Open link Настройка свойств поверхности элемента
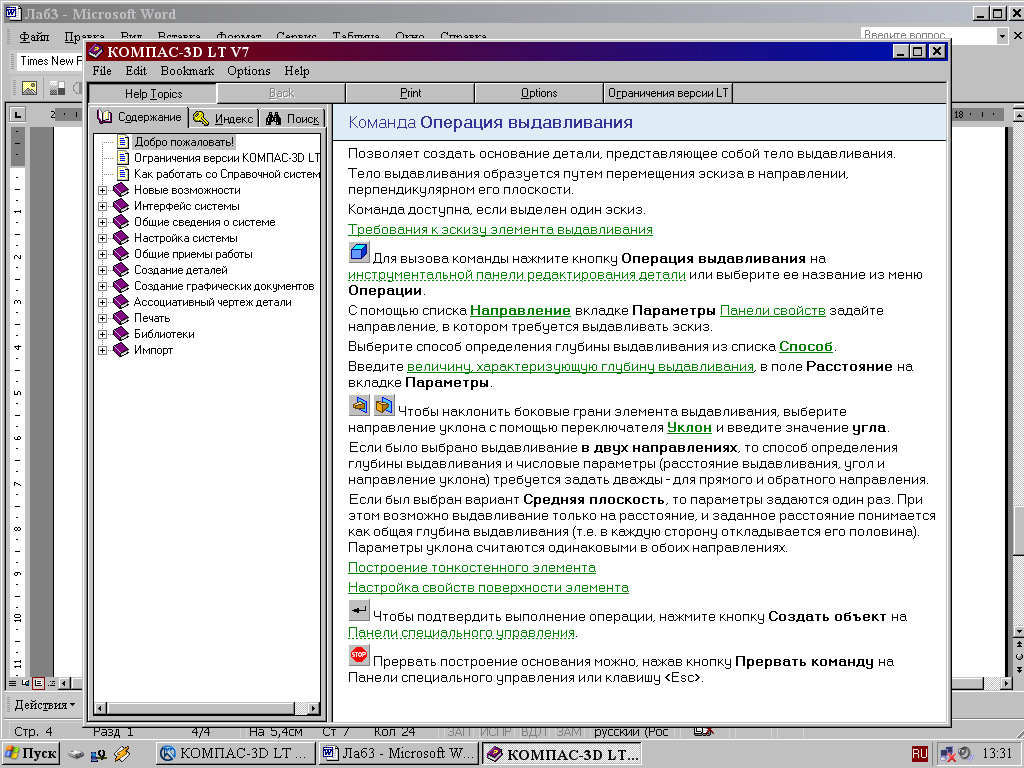This screenshot has width=1024, height=768. click(488, 587)
